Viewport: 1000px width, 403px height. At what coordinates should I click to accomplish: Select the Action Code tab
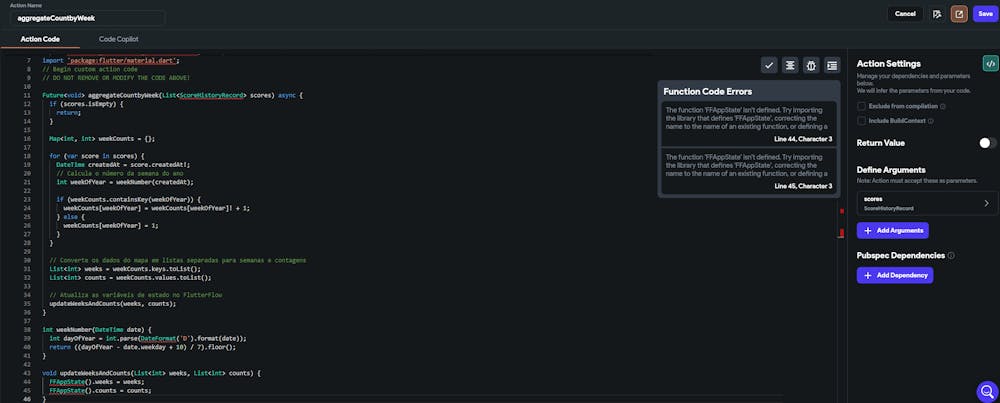40,39
